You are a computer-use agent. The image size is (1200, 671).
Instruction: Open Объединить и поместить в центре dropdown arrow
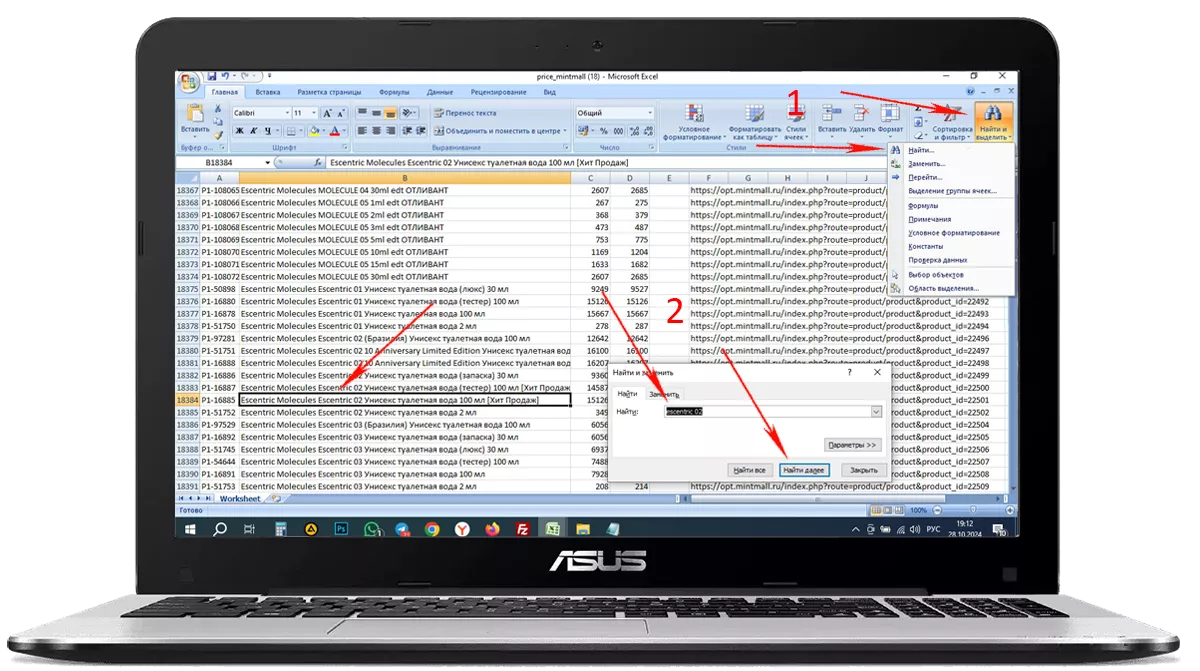564,131
